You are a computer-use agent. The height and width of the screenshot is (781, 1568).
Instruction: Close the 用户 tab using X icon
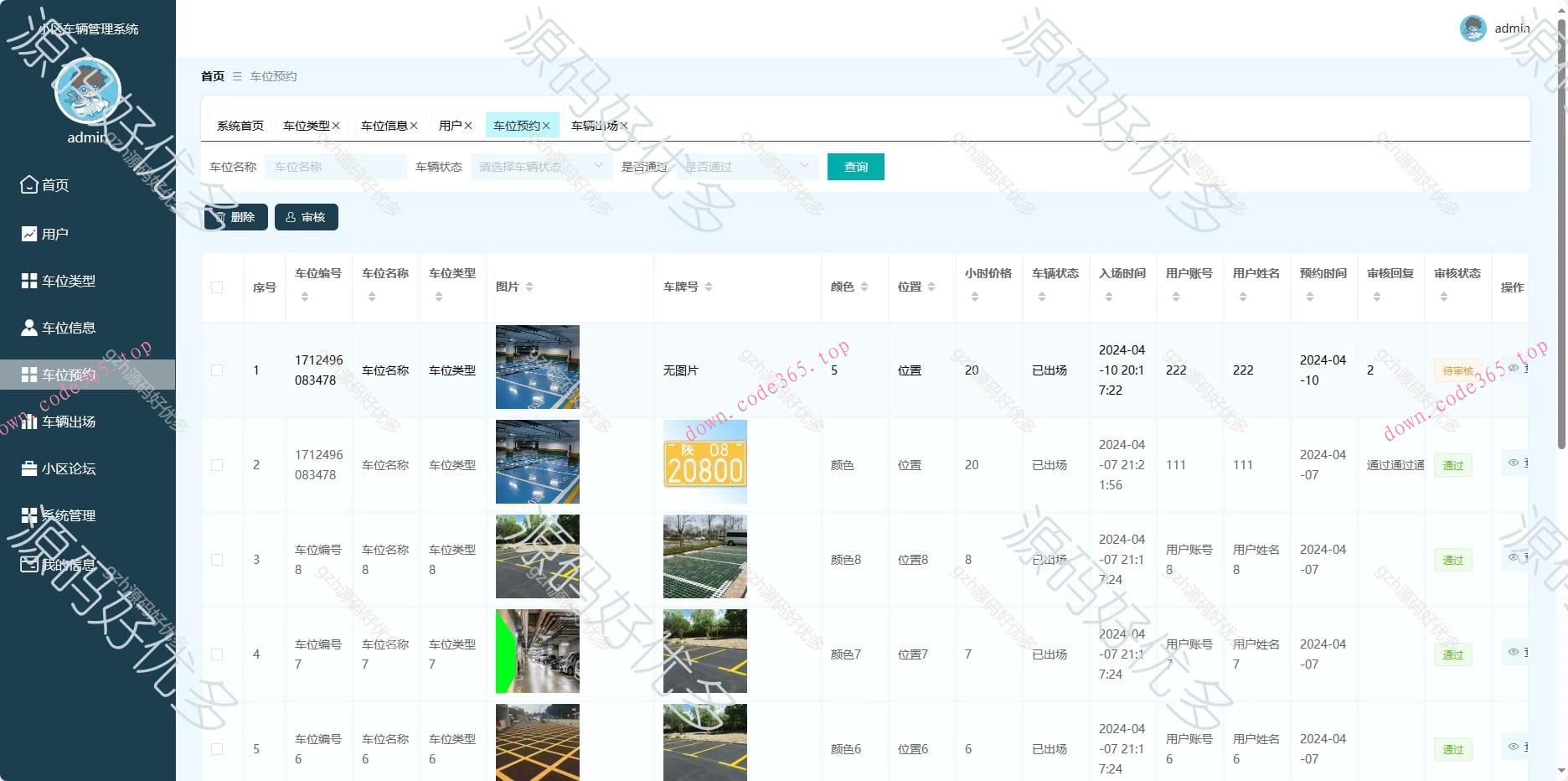pyautogui.click(x=468, y=126)
